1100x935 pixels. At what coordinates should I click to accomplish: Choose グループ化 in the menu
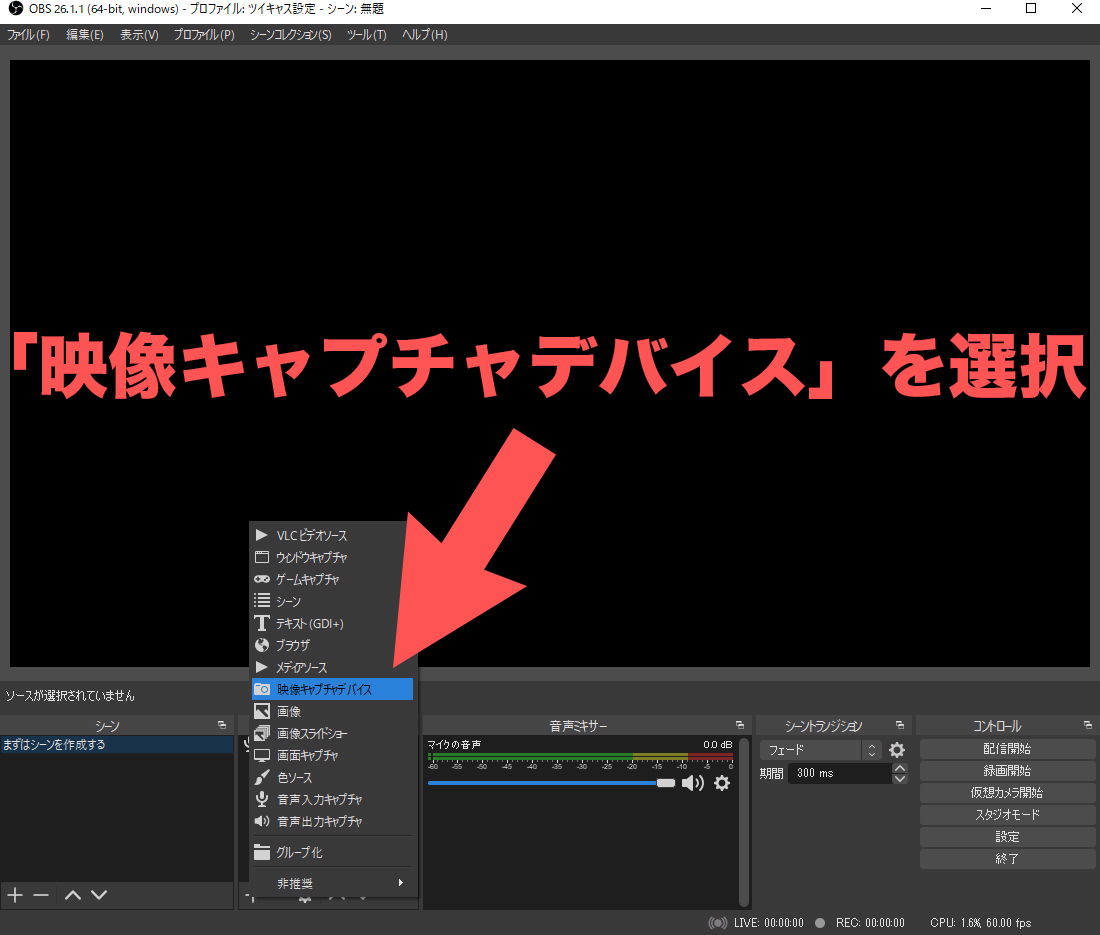click(332, 852)
